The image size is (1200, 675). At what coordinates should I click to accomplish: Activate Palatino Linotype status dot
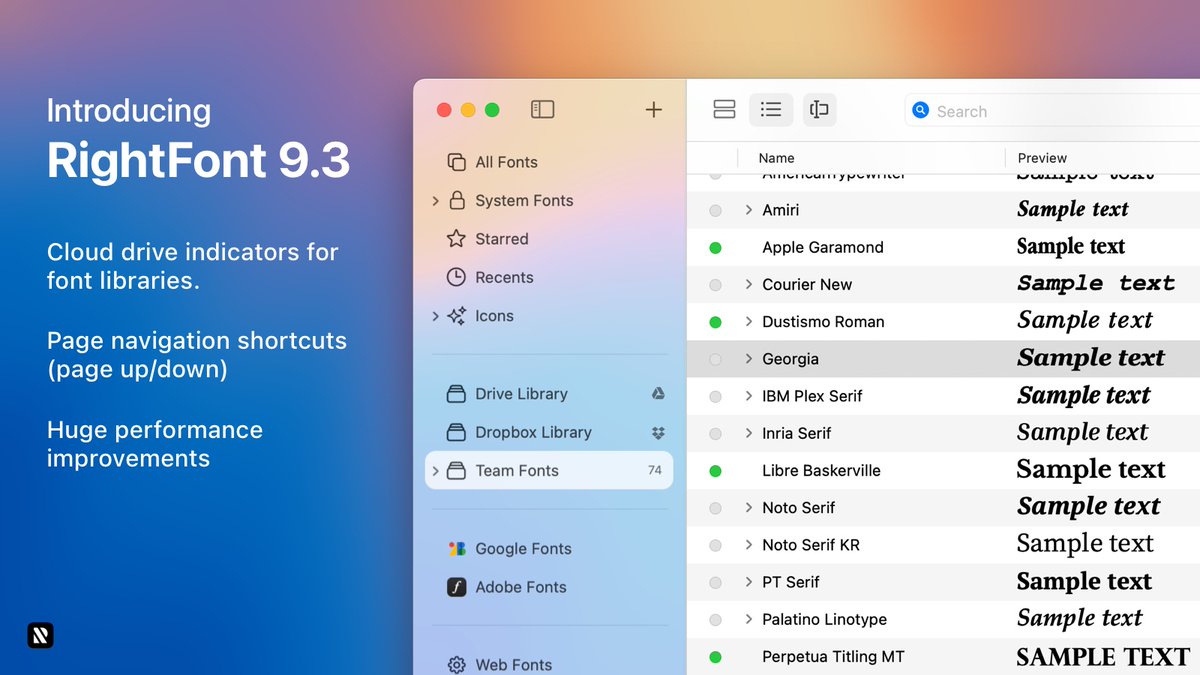coord(715,620)
